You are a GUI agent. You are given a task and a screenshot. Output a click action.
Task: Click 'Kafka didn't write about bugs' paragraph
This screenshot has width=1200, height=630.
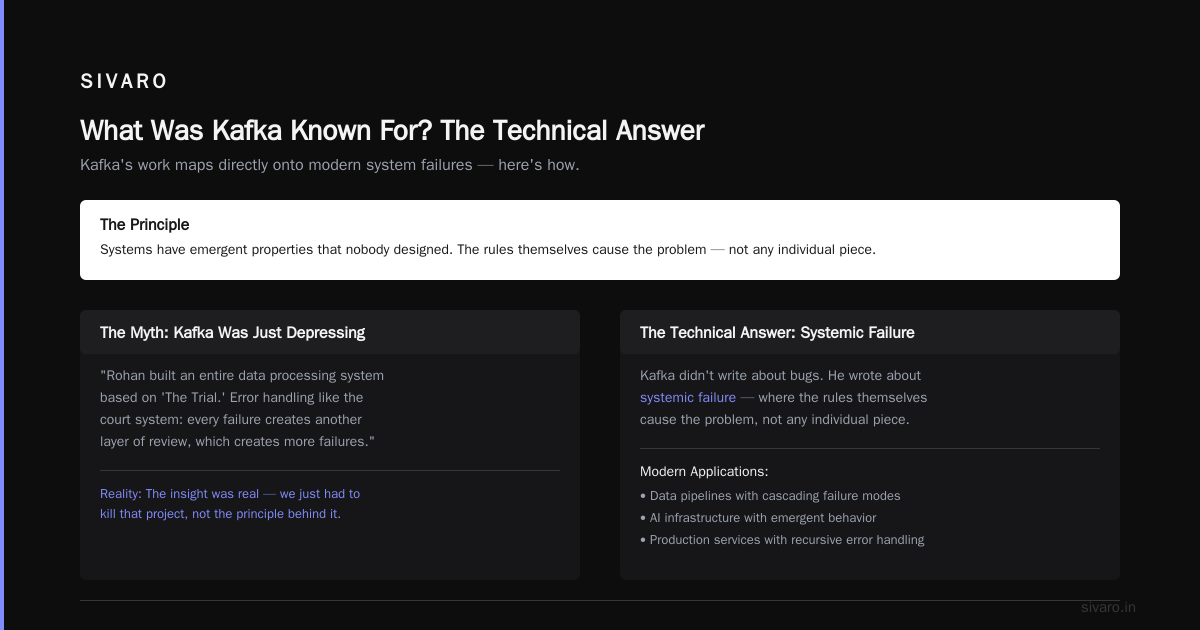tap(784, 398)
